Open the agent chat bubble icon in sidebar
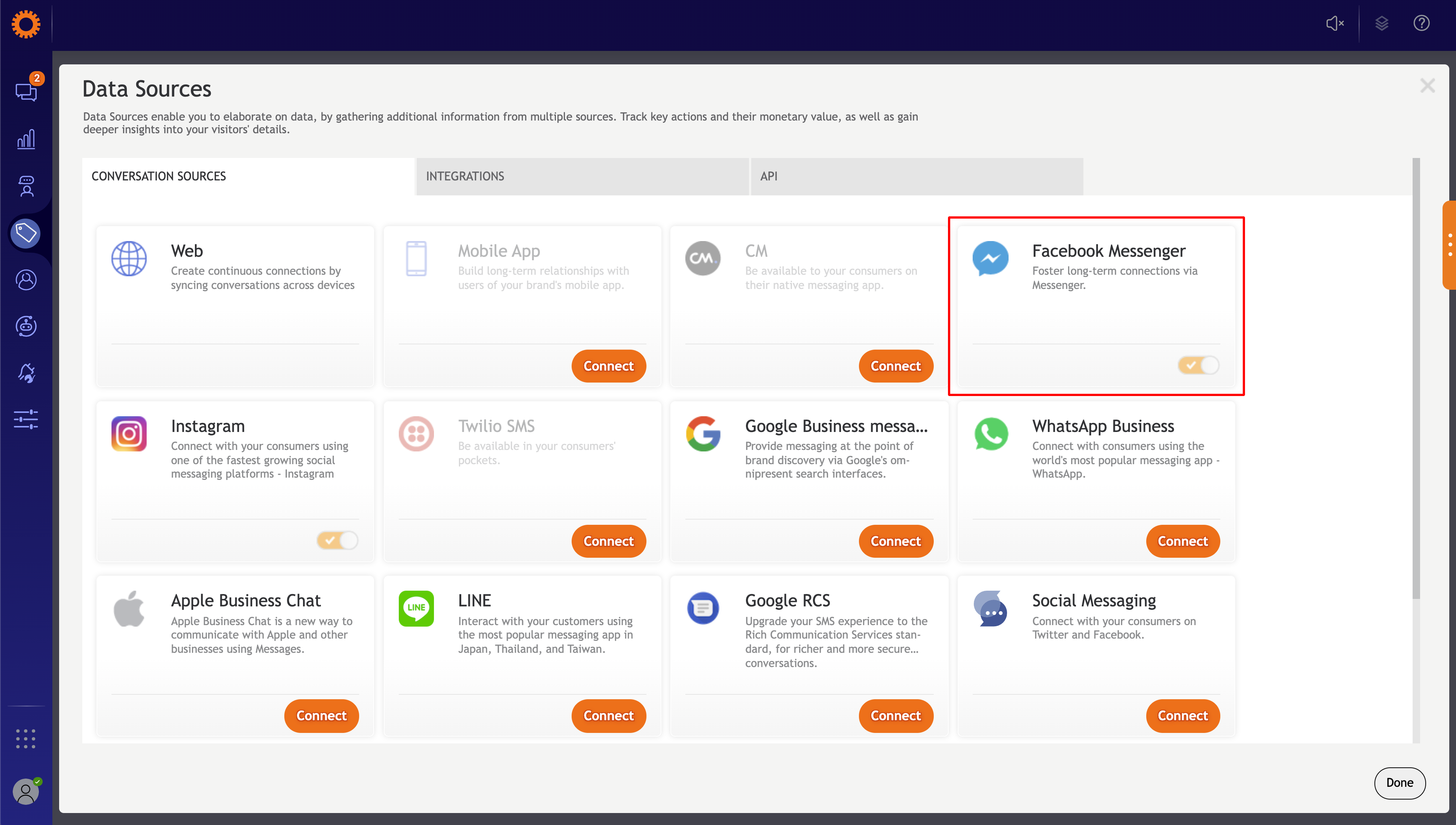Screen dimensions: 1456x825 click(x=26, y=186)
